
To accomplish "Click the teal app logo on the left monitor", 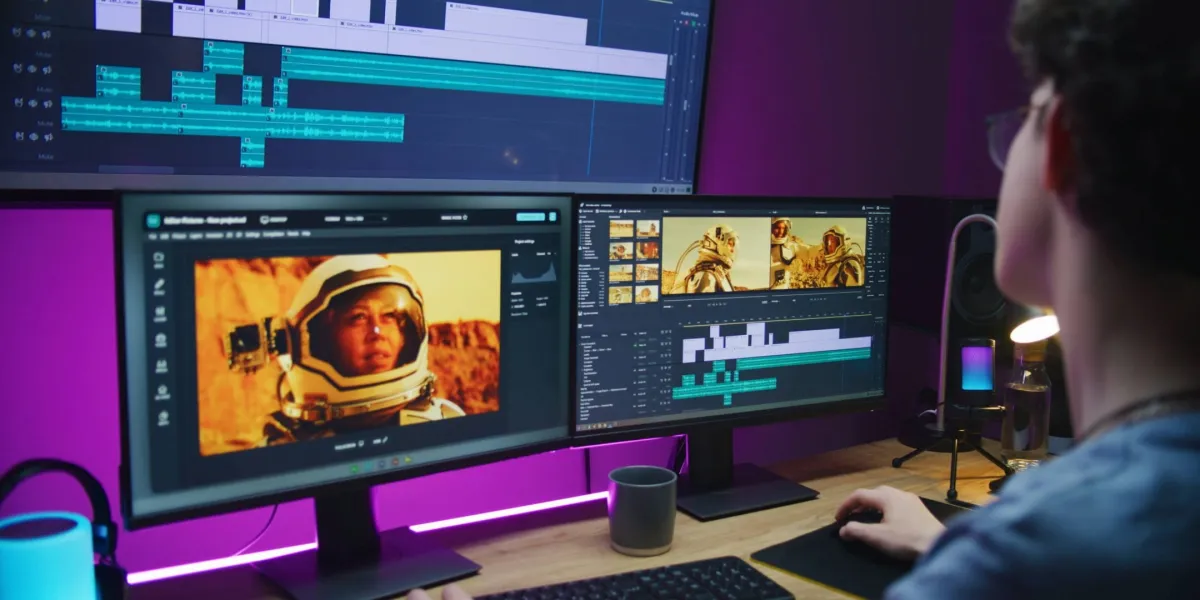I will [153, 221].
